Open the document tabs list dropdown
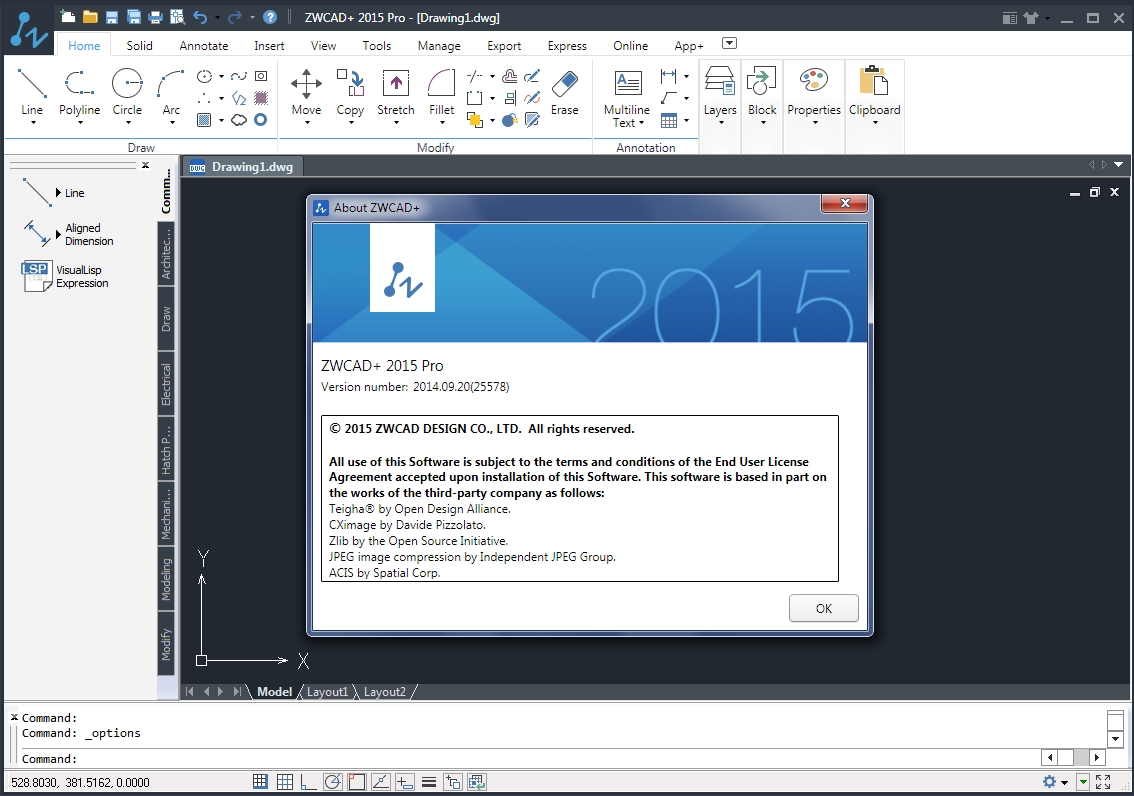This screenshot has width=1134, height=796. pyautogui.click(x=1119, y=165)
